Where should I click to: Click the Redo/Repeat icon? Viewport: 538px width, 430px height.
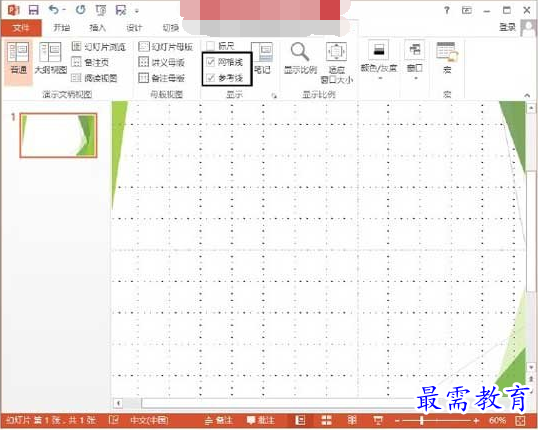coord(81,10)
